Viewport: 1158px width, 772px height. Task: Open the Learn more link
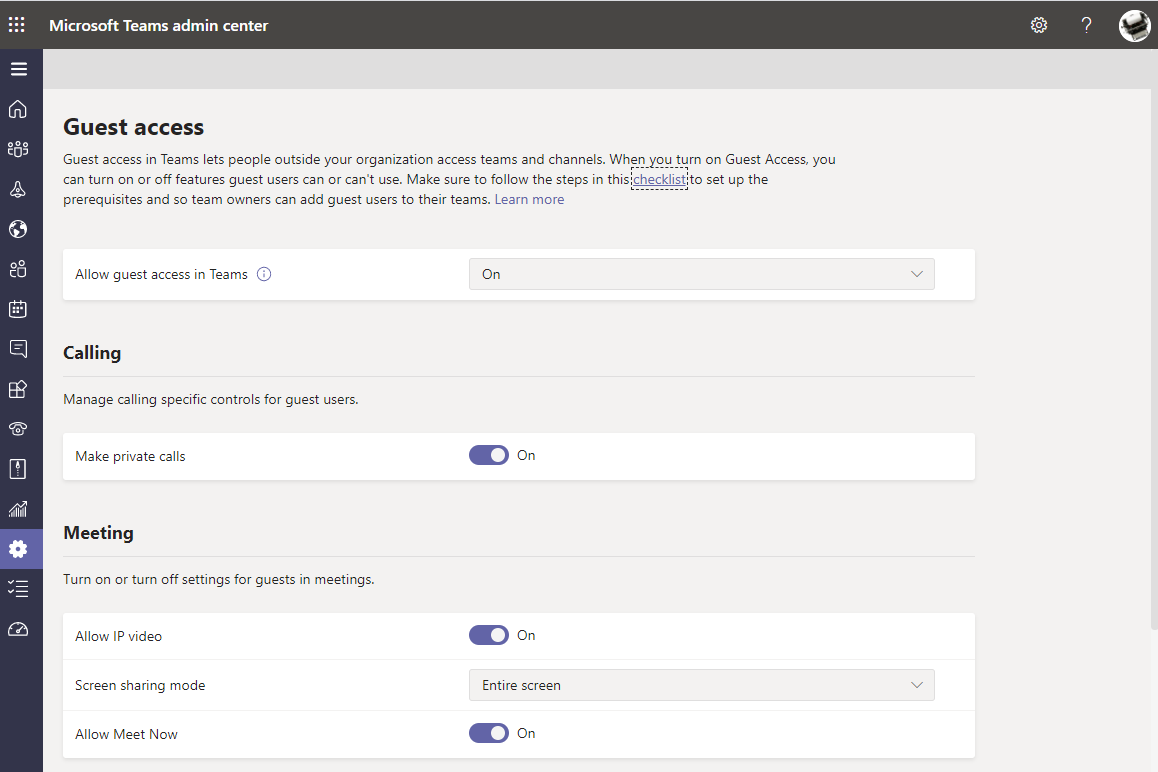[530, 199]
